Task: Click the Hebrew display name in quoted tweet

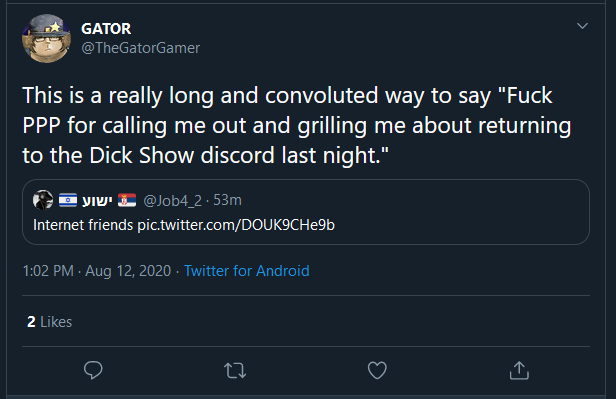Action: [x=97, y=200]
